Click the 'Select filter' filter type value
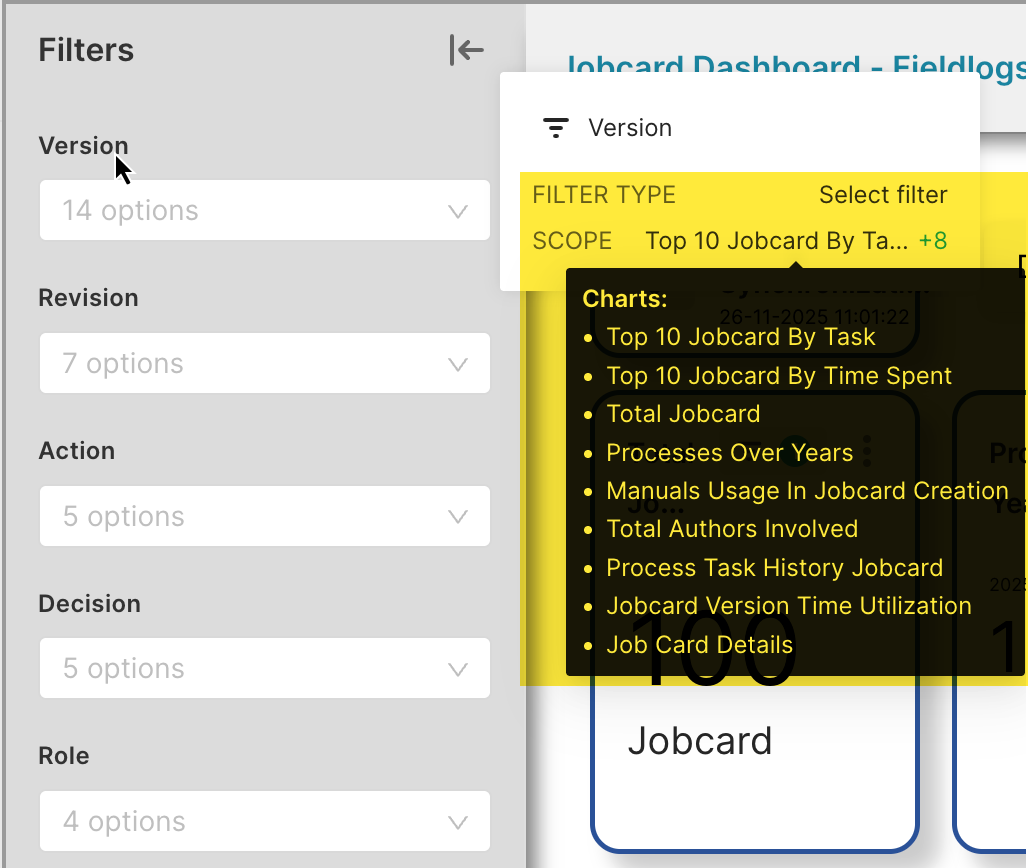This screenshot has height=868, width=1028. (x=883, y=195)
